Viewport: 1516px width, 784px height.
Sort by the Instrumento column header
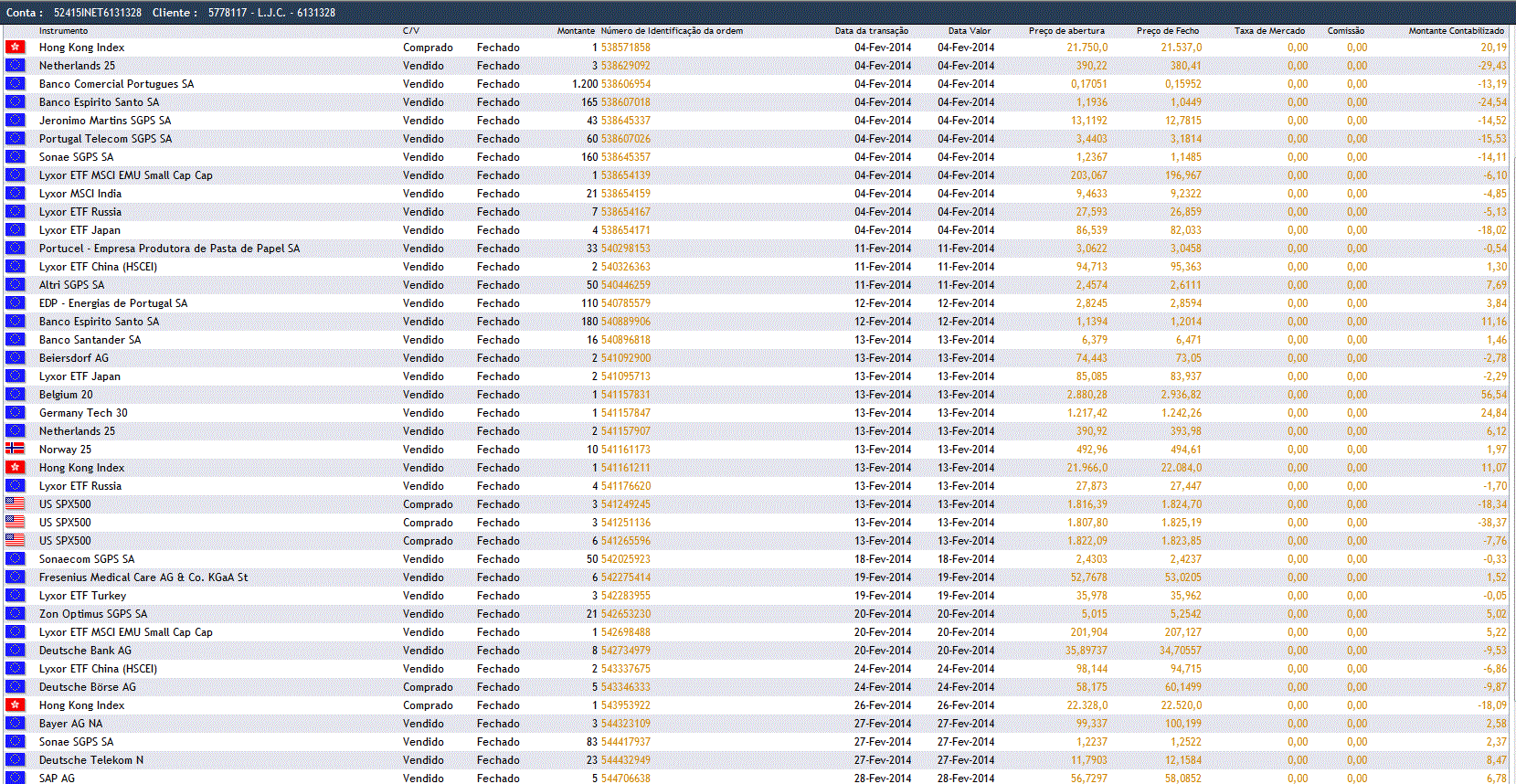[x=63, y=31]
